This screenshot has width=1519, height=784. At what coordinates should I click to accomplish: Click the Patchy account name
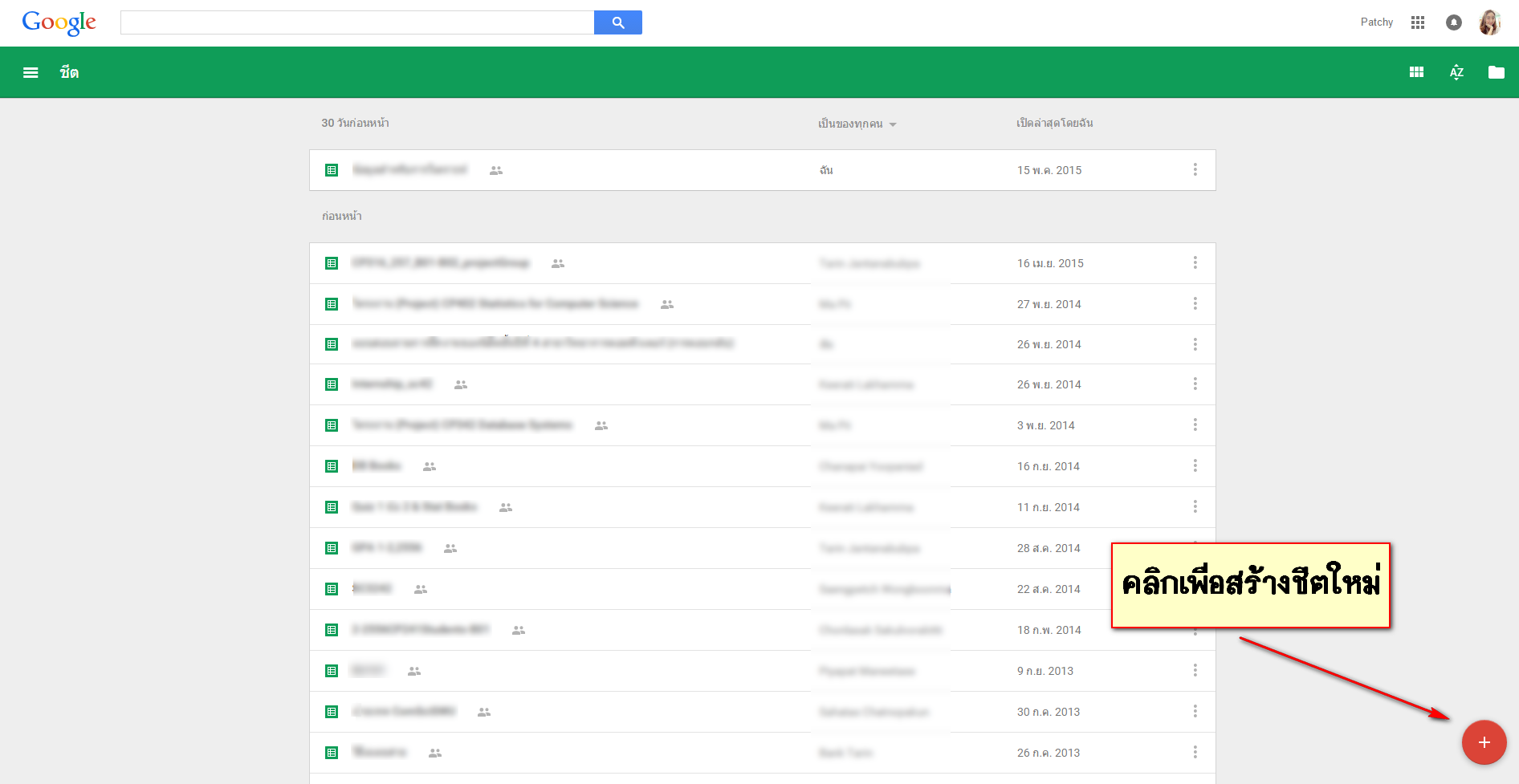point(1376,22)
